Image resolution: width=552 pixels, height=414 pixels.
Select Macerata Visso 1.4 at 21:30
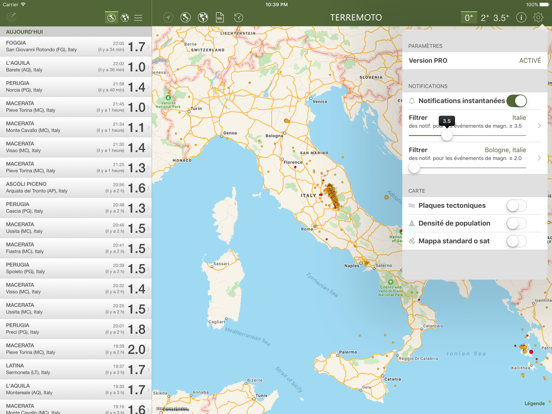(76, 147)
